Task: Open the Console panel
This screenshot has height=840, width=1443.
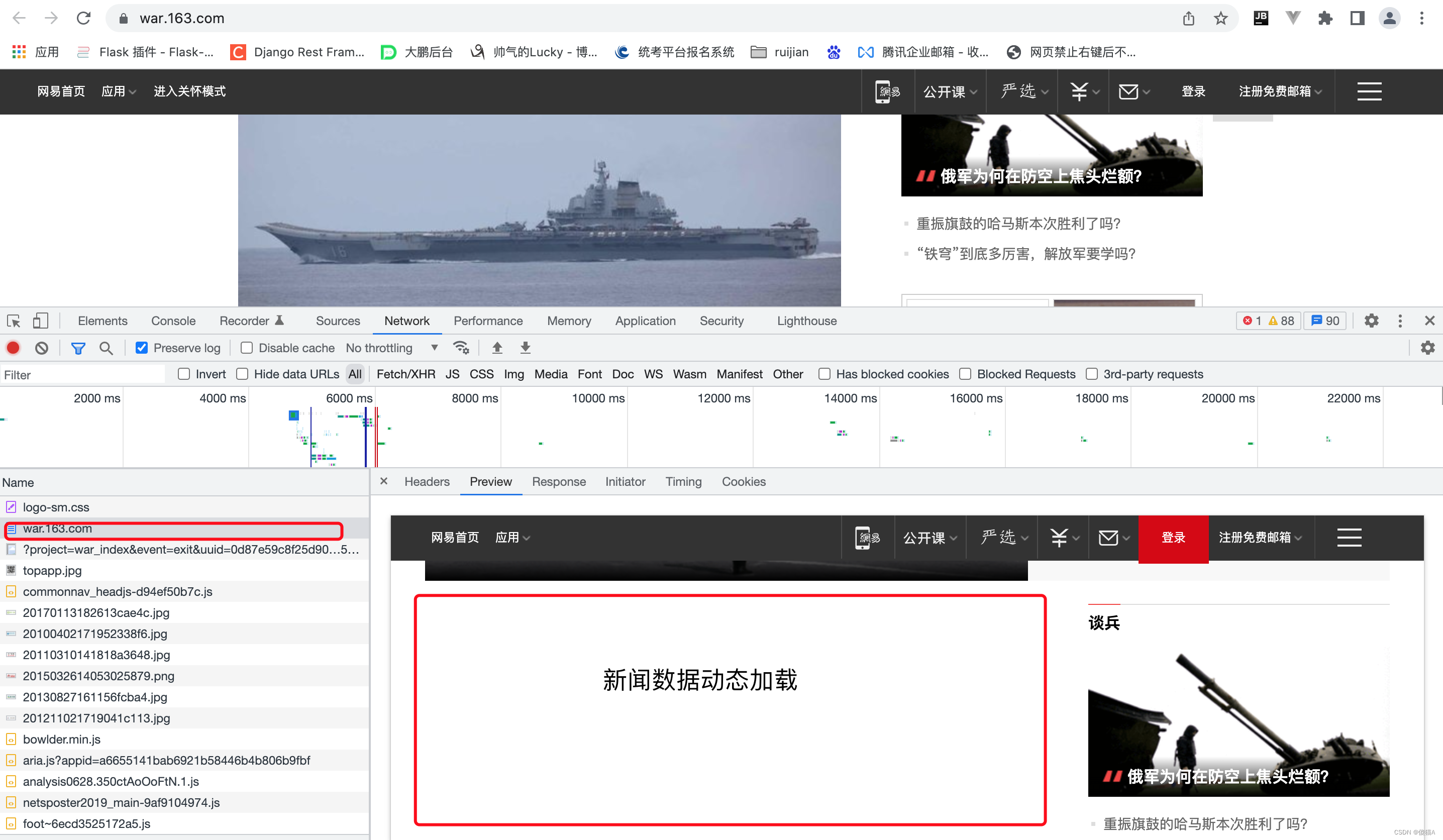Action: (x=172, y=321)
